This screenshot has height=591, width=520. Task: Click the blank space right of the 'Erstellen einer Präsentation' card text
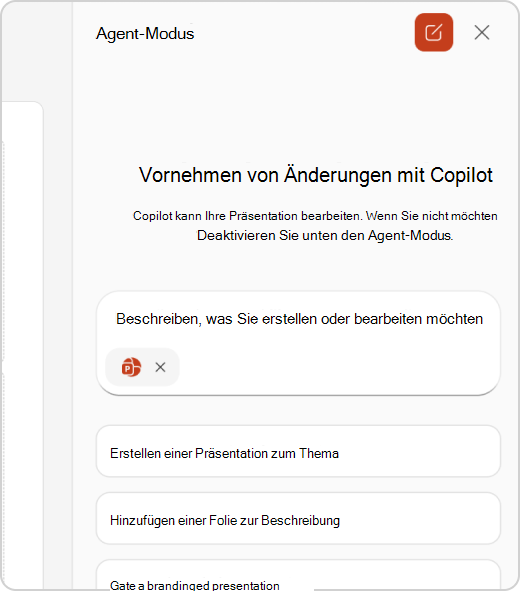click(x=418, y=452)
